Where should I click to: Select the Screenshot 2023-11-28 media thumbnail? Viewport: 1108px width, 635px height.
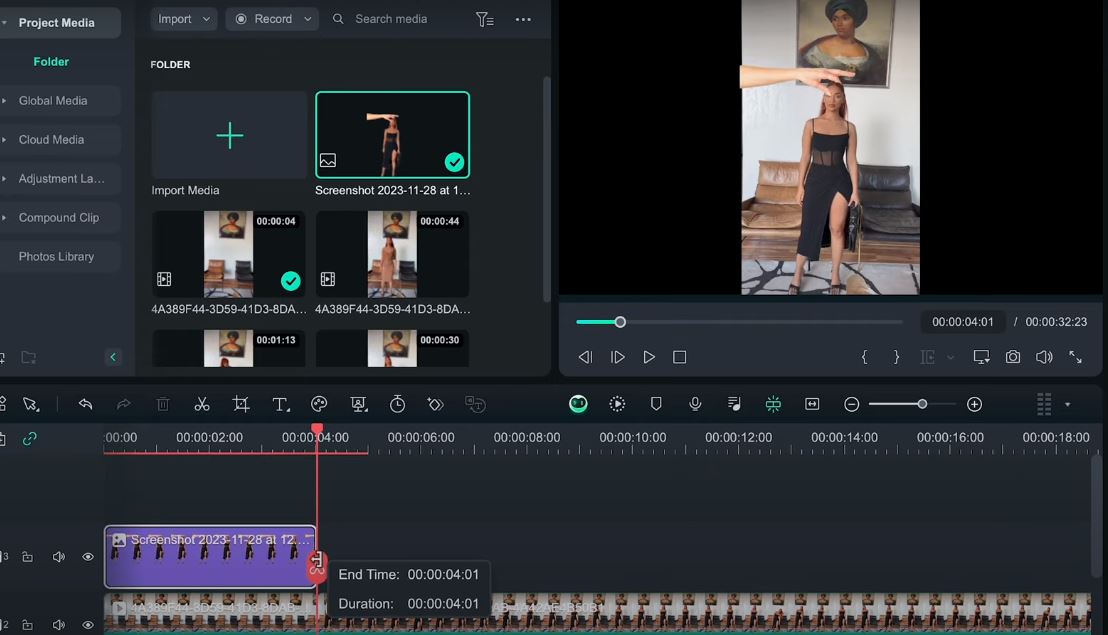[x=392, y=135]
